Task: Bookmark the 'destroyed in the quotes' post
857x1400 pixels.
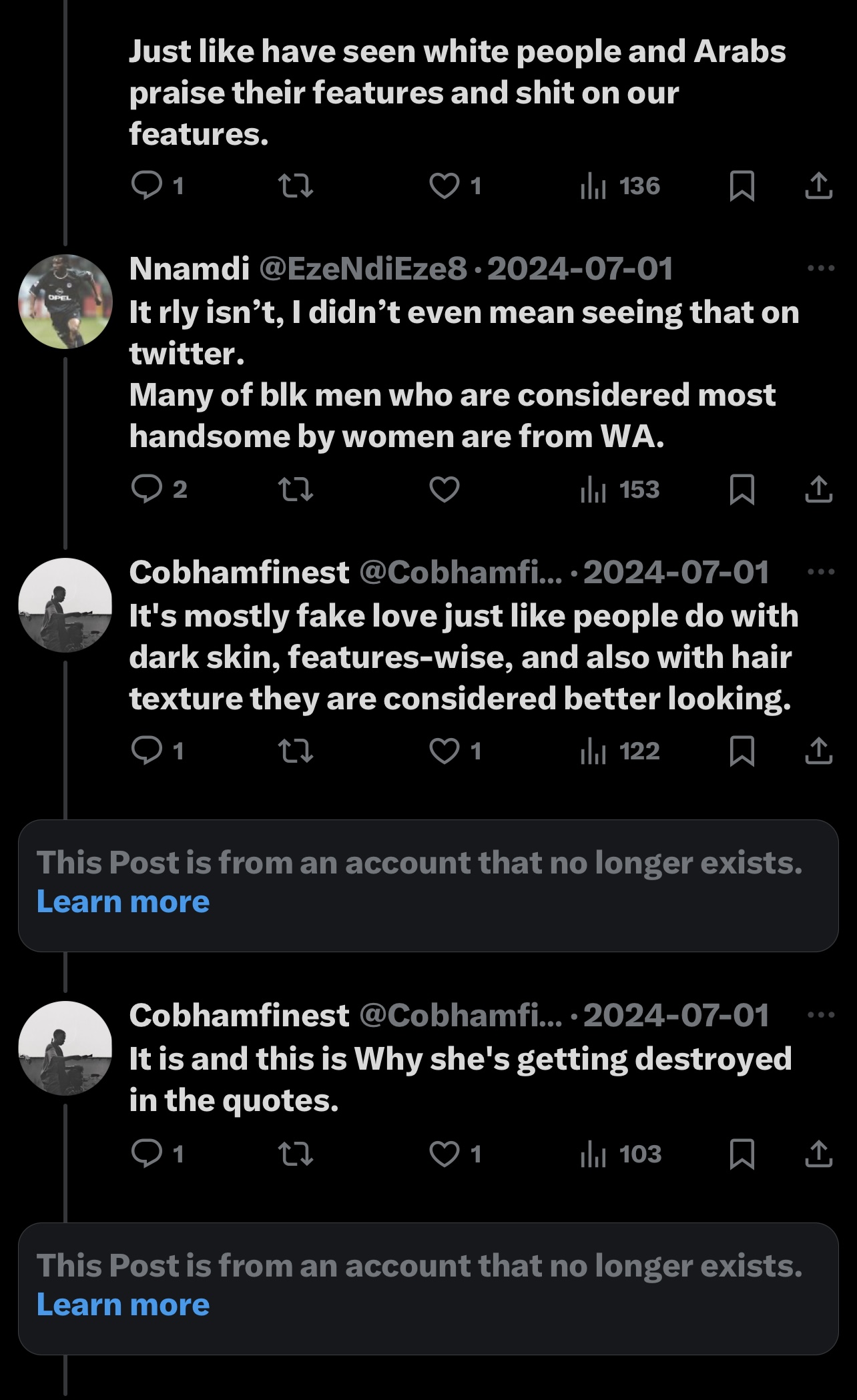Action: 742,1154
